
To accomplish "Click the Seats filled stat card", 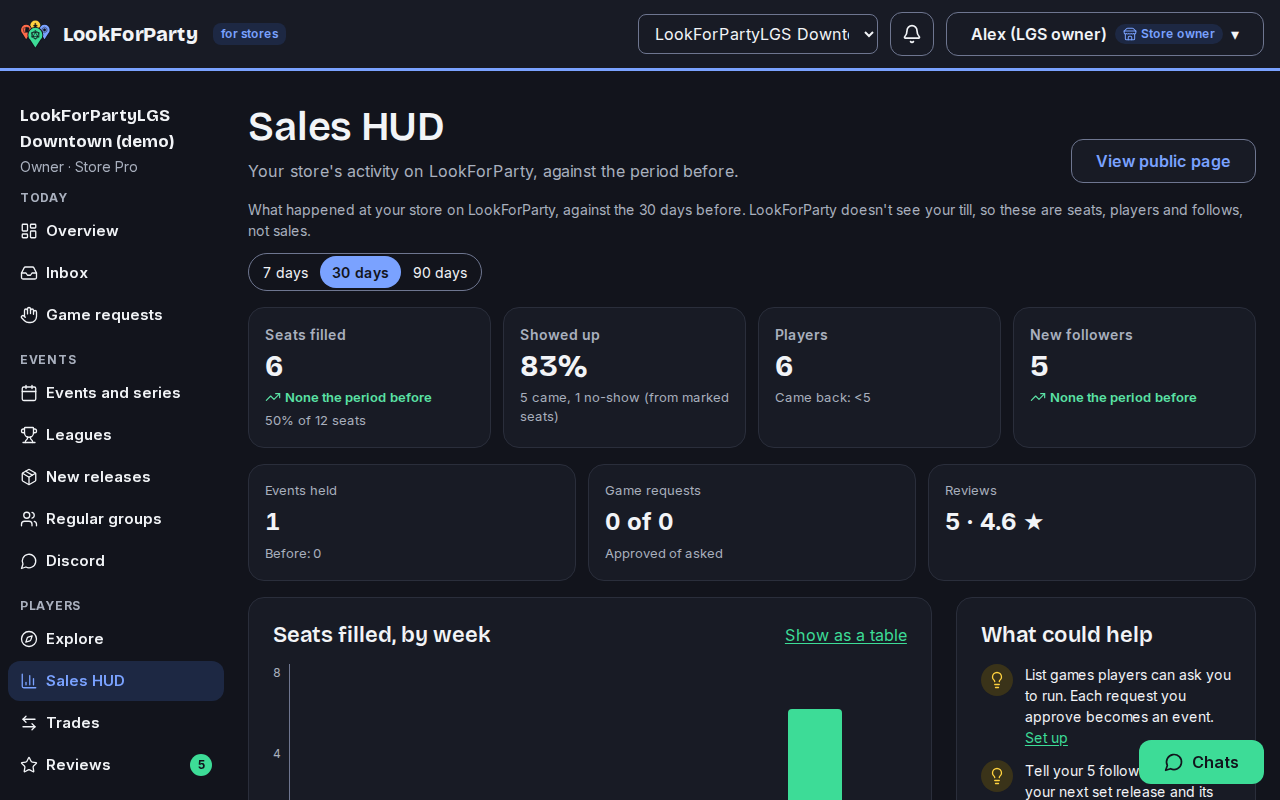I will click(x=369, y=377).
